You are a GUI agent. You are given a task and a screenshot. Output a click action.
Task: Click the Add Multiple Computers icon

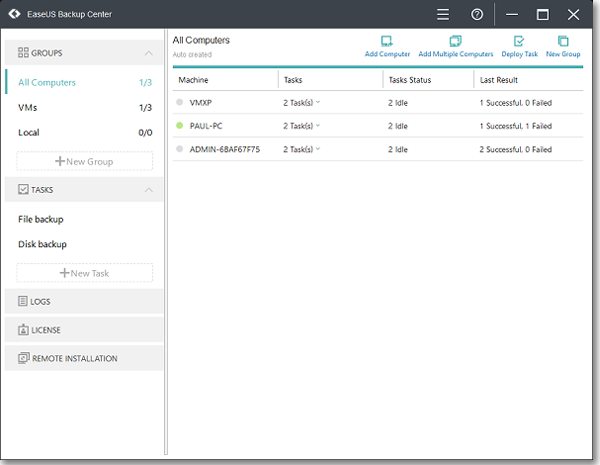pos(455,41)
